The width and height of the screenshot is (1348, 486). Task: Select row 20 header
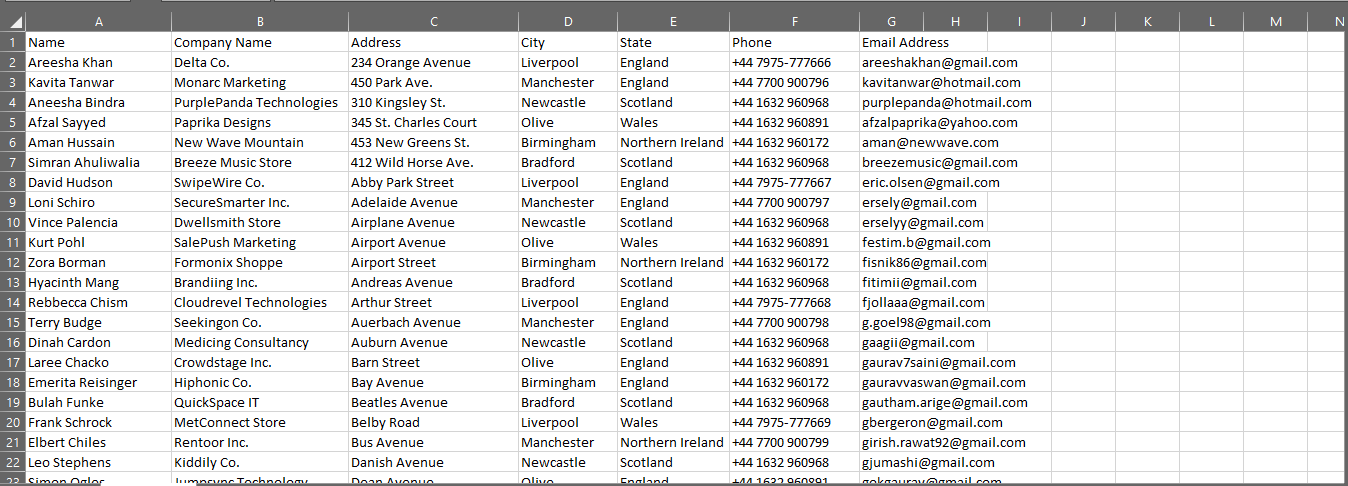12,423
